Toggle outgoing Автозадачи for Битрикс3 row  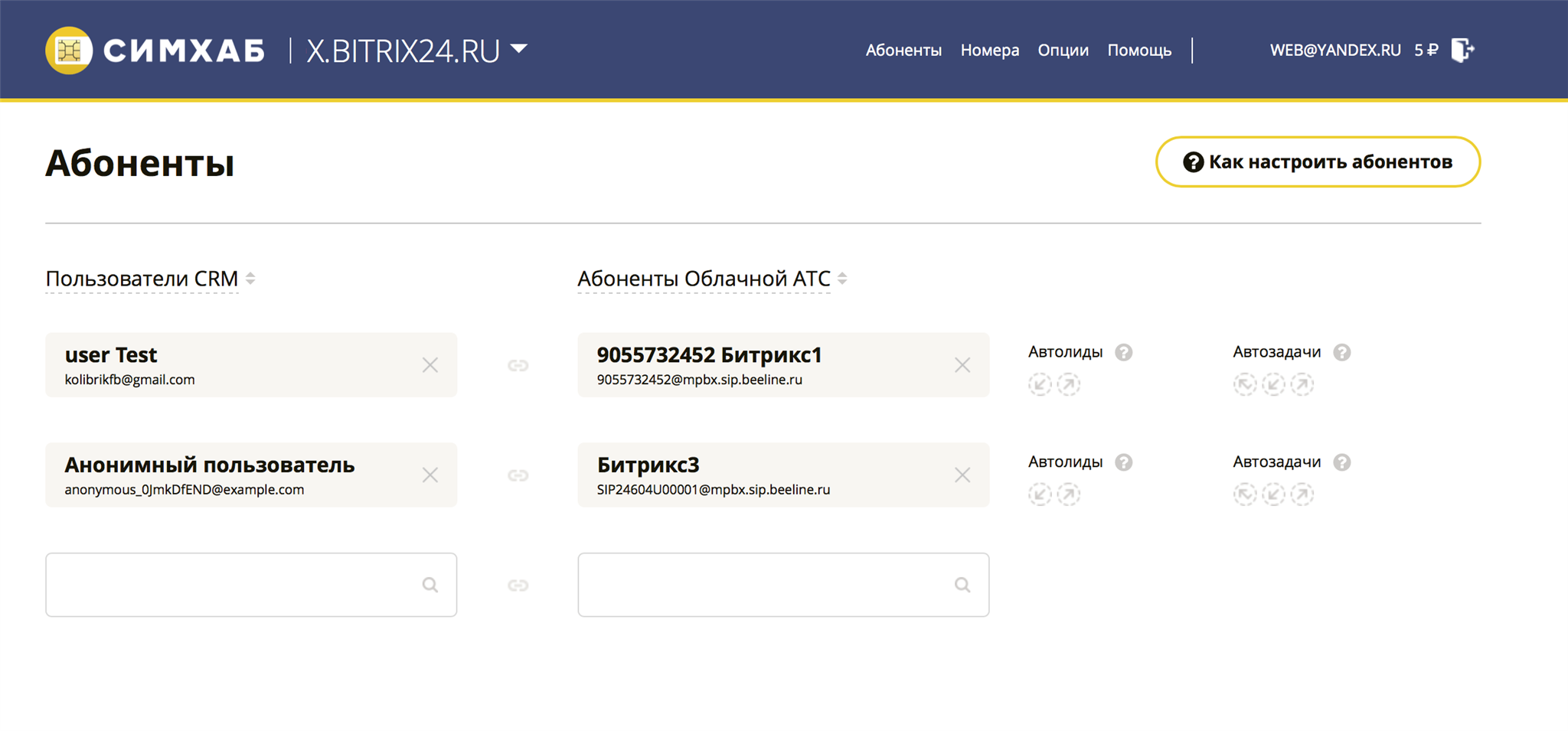click(1302, 494)
